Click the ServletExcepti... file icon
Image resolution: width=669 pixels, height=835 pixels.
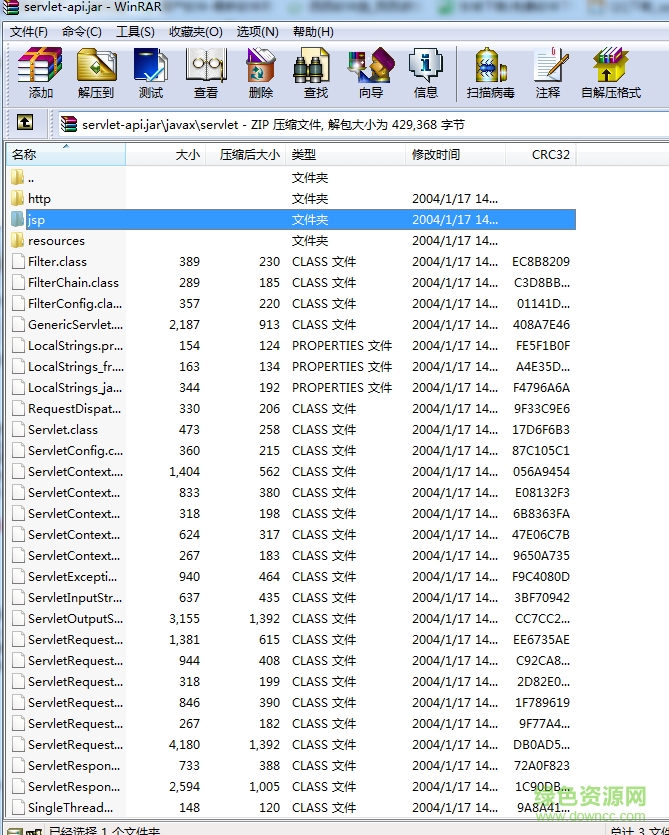coord(19,577)
